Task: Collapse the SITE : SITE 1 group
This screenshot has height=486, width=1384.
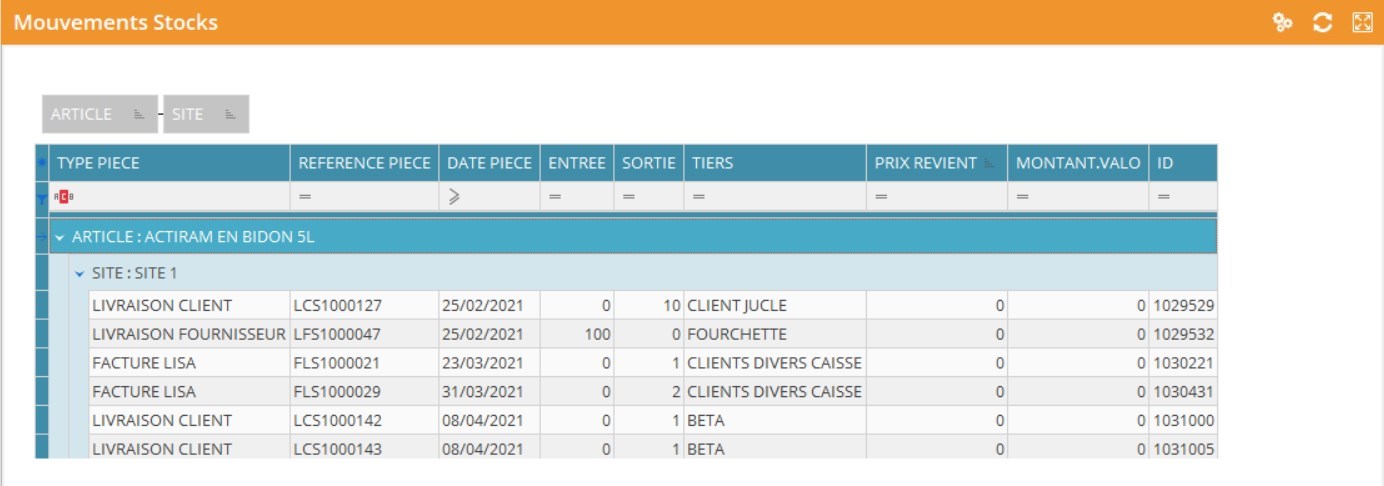Action: [x=79, y=272]
